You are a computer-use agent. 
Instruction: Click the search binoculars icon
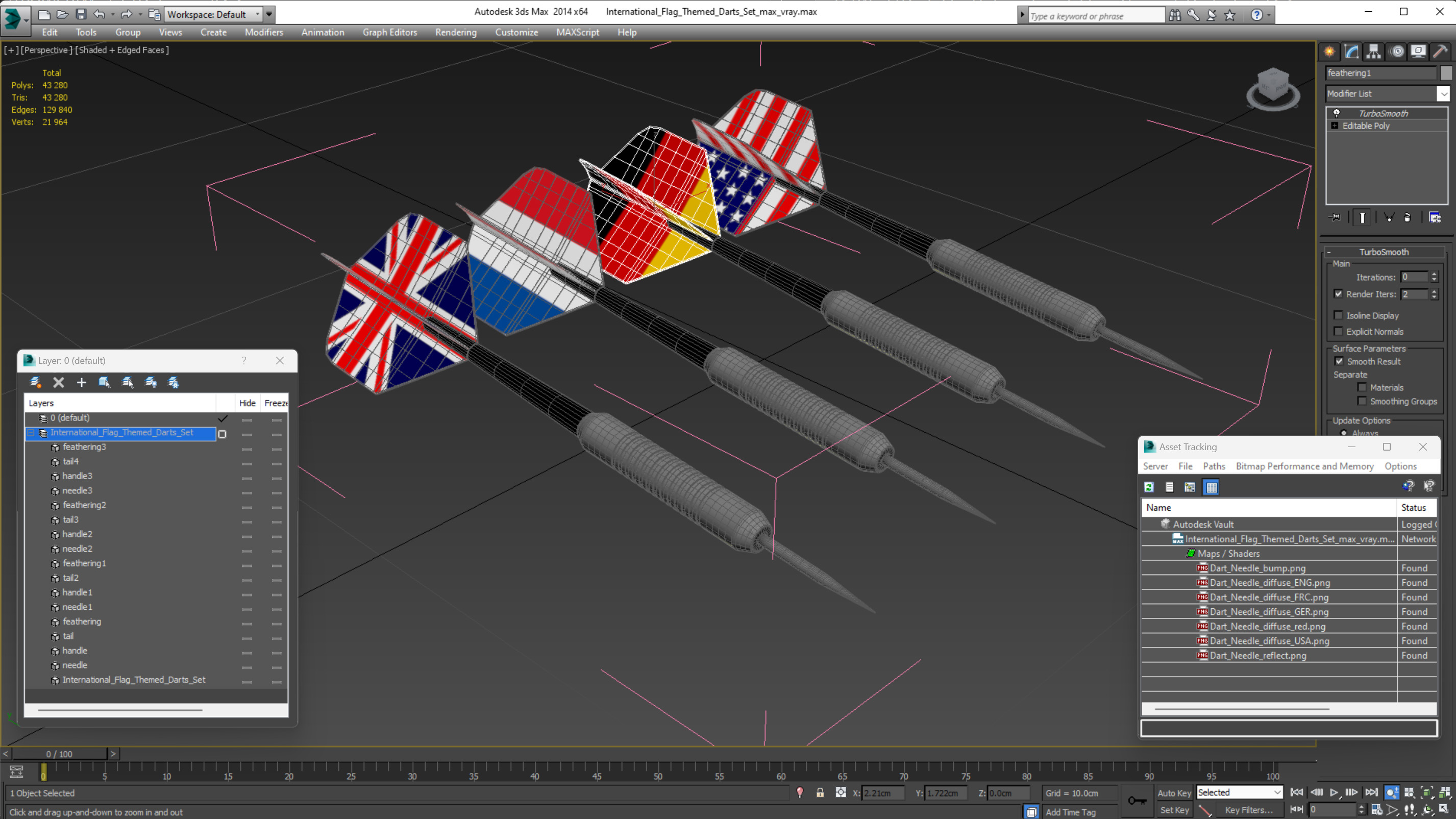coord(1175,15)
